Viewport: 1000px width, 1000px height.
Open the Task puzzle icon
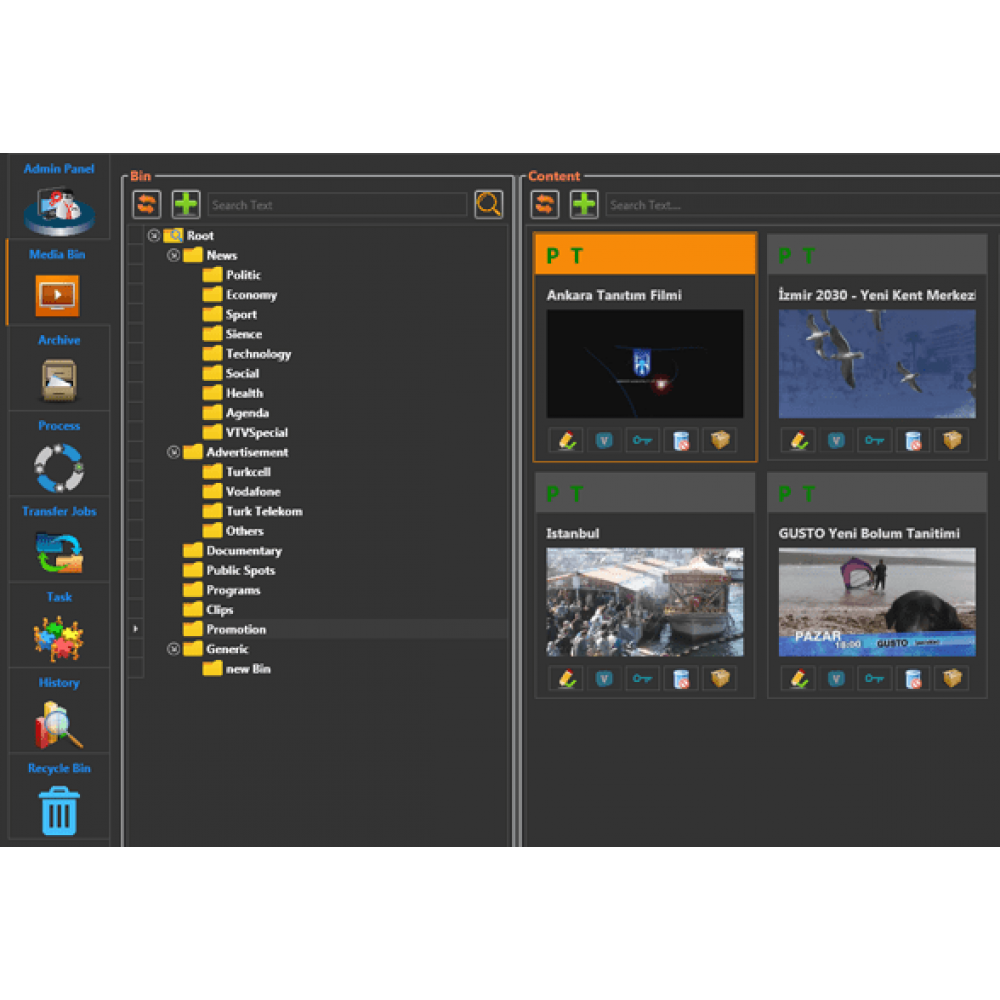point(58,638)
